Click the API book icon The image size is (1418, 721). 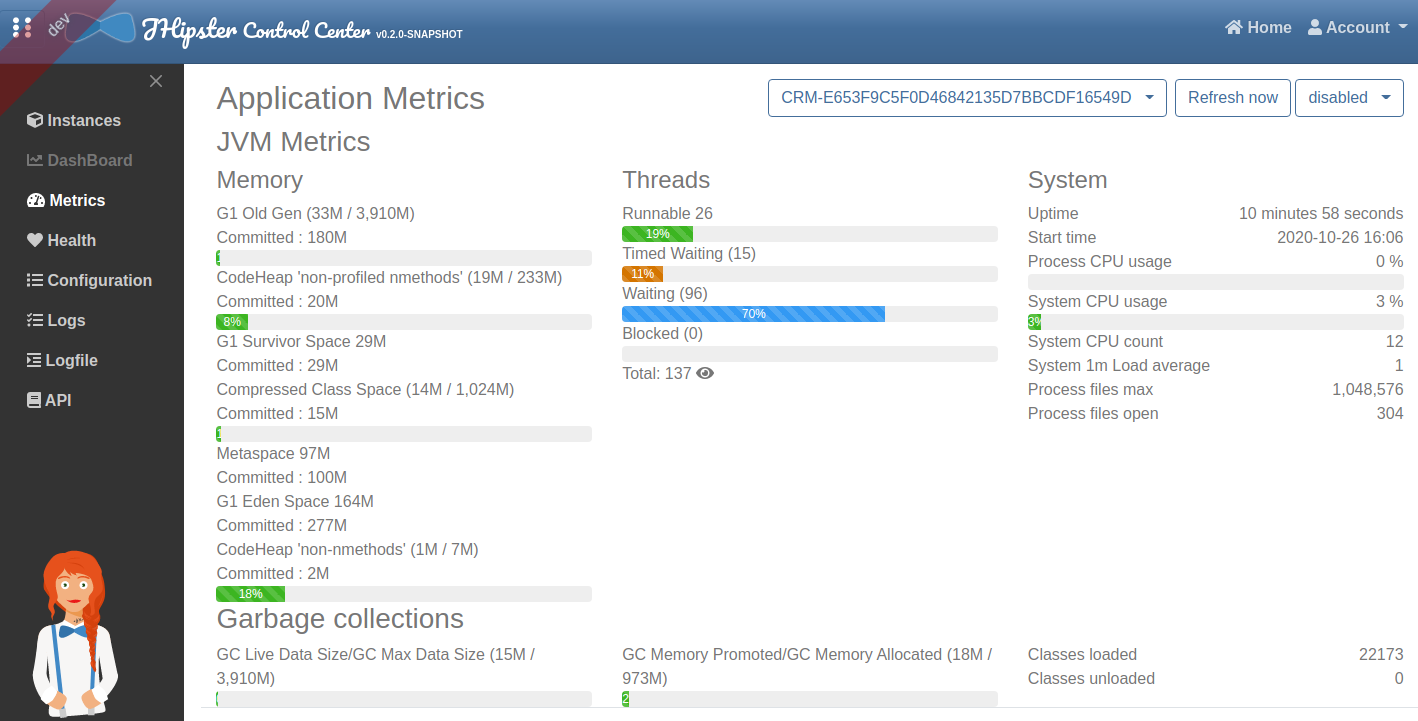click(35, 400)
